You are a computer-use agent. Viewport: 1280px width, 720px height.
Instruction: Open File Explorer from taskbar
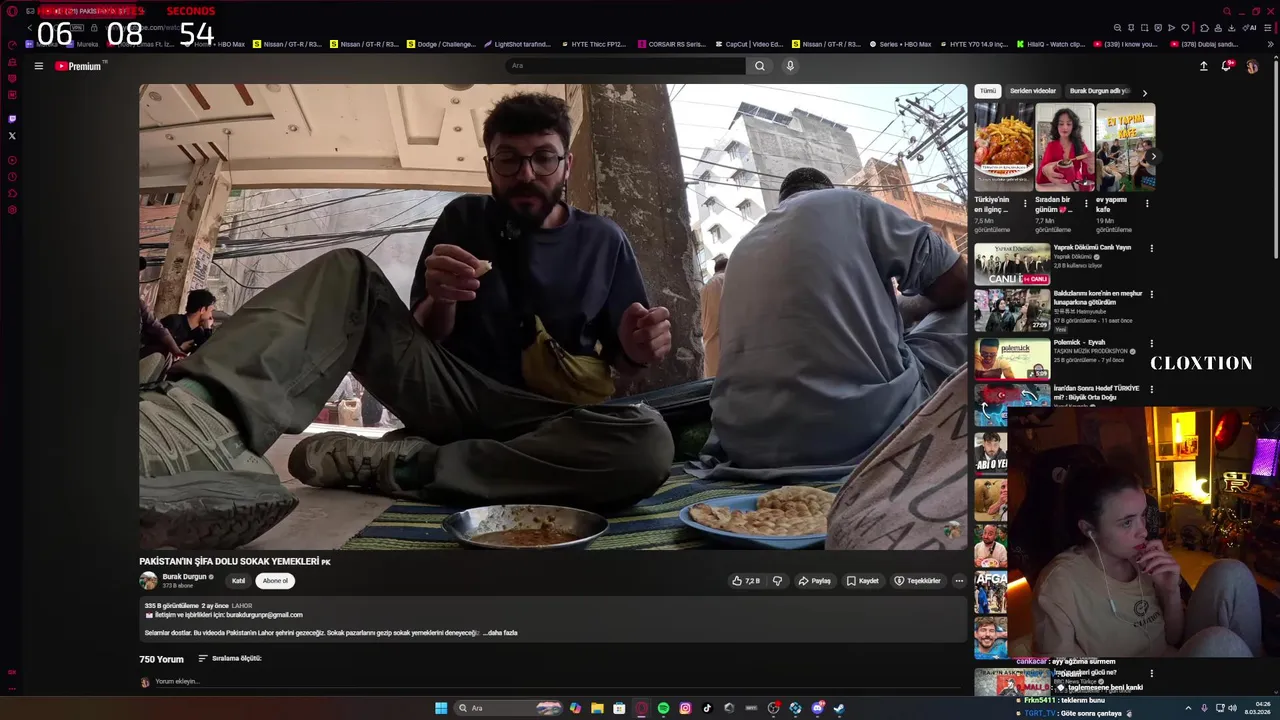[x=597, y=708]
